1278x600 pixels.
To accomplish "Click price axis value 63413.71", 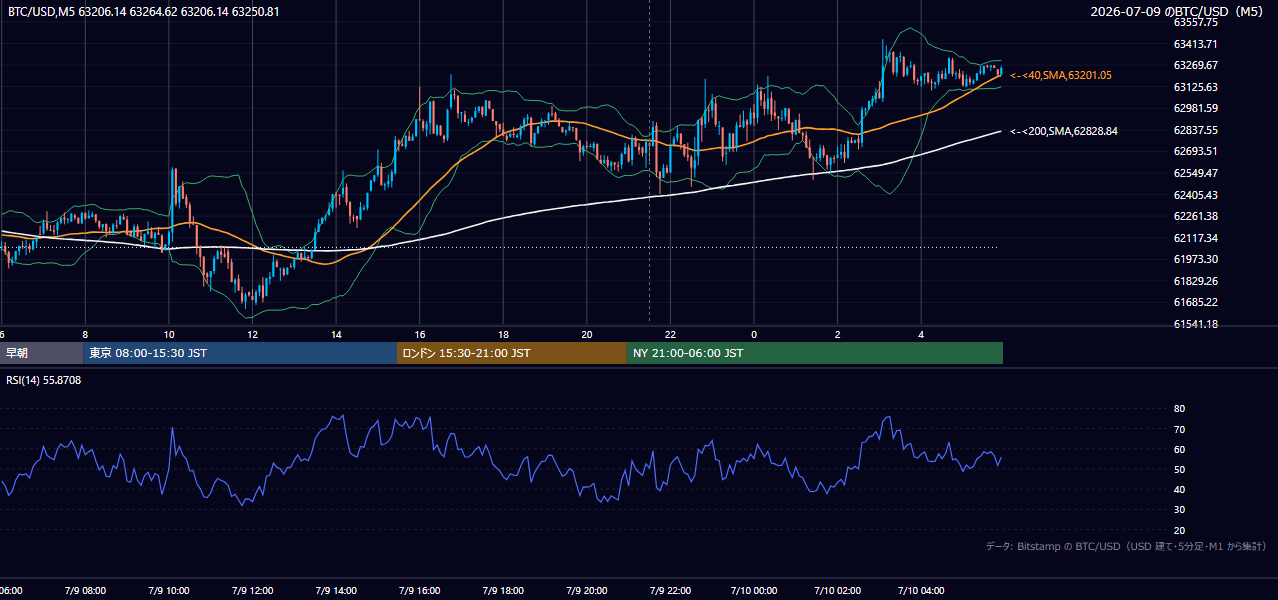I will click(1195, 44).
